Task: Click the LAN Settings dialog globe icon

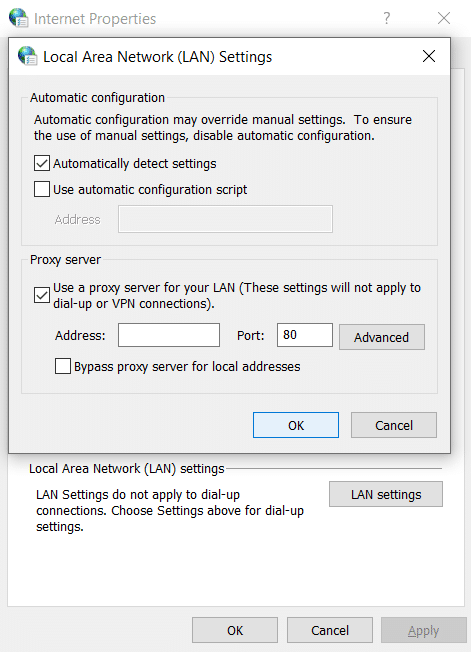Action: point(27,56)
